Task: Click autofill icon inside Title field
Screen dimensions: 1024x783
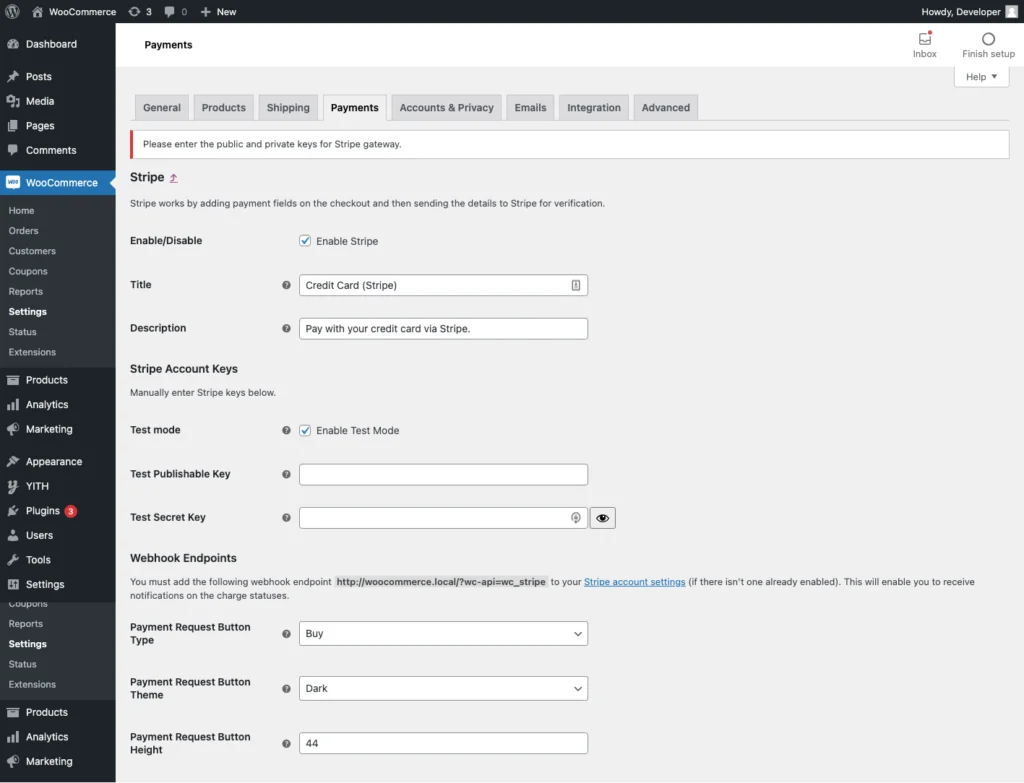Action: pos(575,285)
